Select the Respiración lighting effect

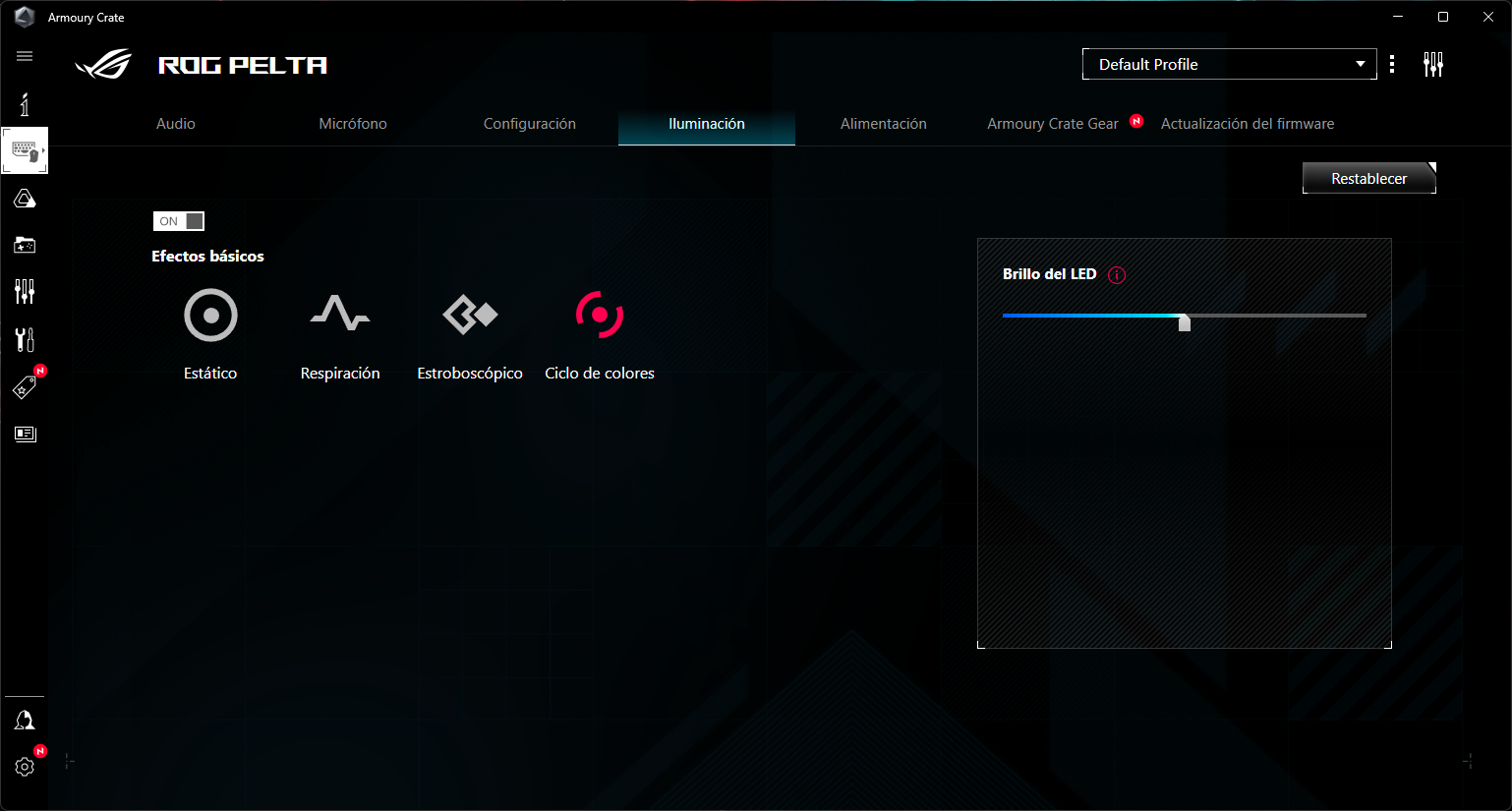point(340,334)
